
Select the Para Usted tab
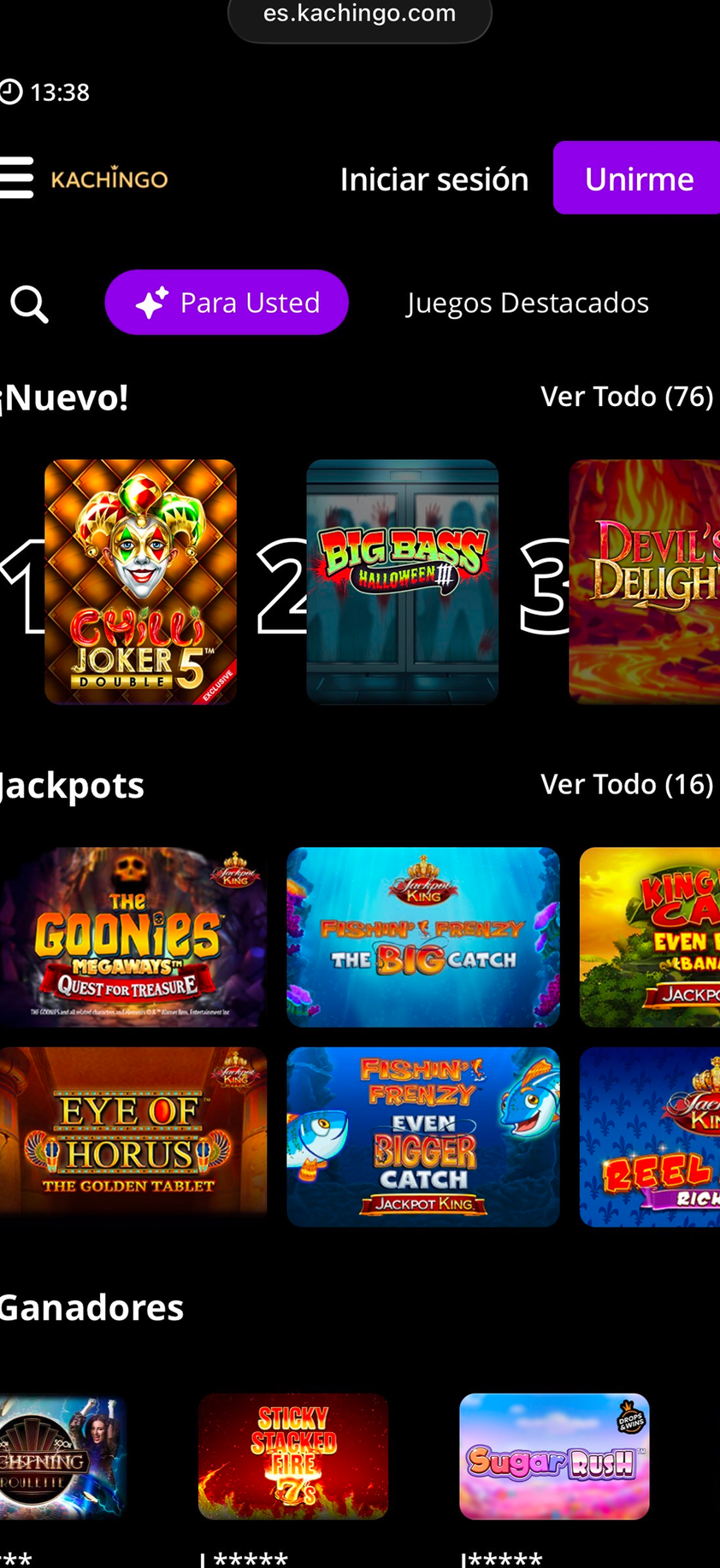(x=227, y=303)
